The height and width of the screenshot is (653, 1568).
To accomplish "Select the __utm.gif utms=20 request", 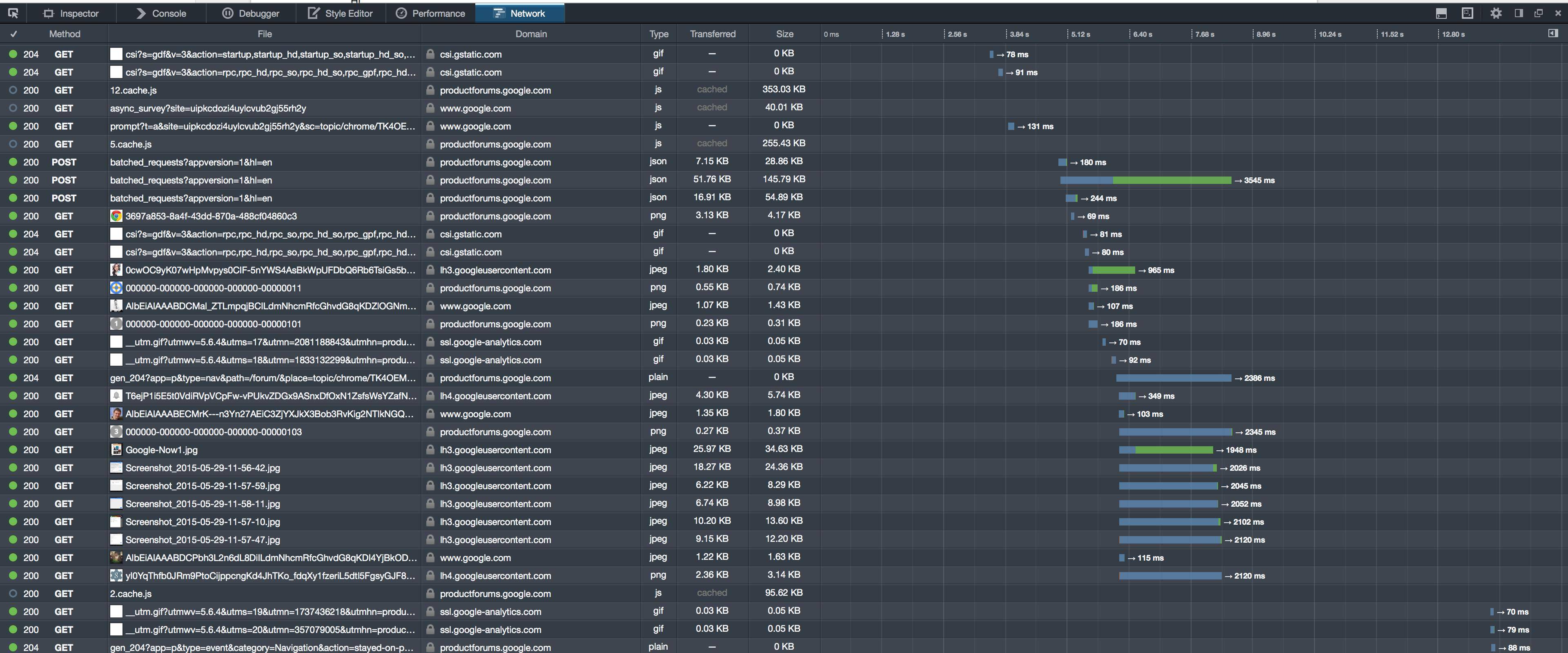I will (x=784, y=629).
